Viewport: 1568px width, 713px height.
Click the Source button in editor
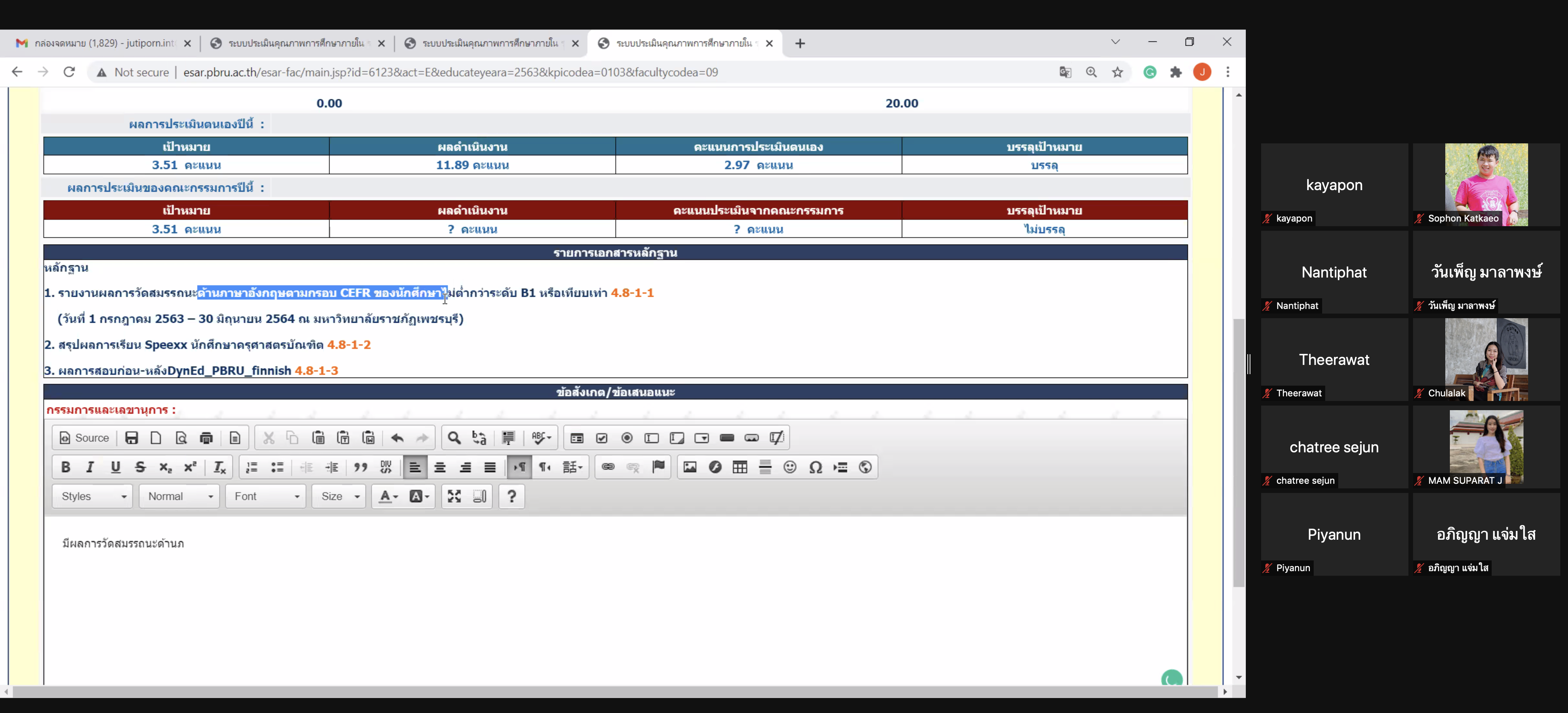coord(84,438)
